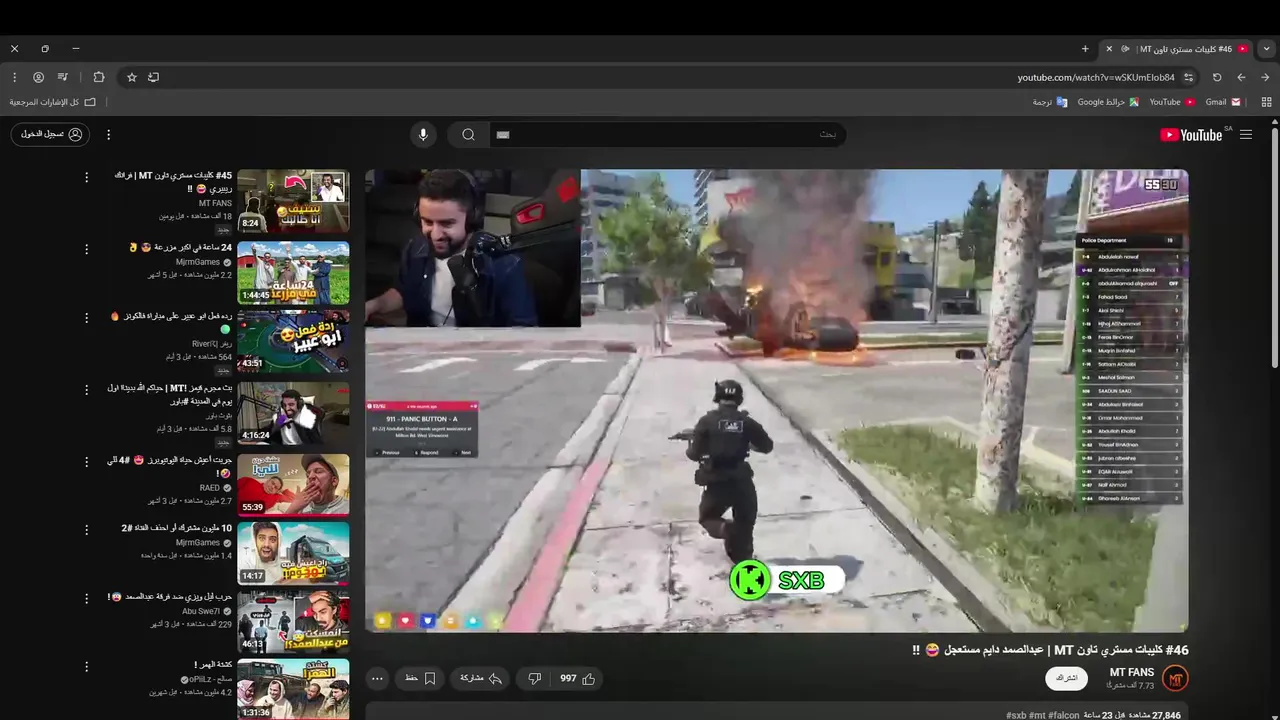Viewport: 1280px width, 720px height.
Task: Open options menu for the 4:16:24 stream video
Action: click(x=86, y=388)
